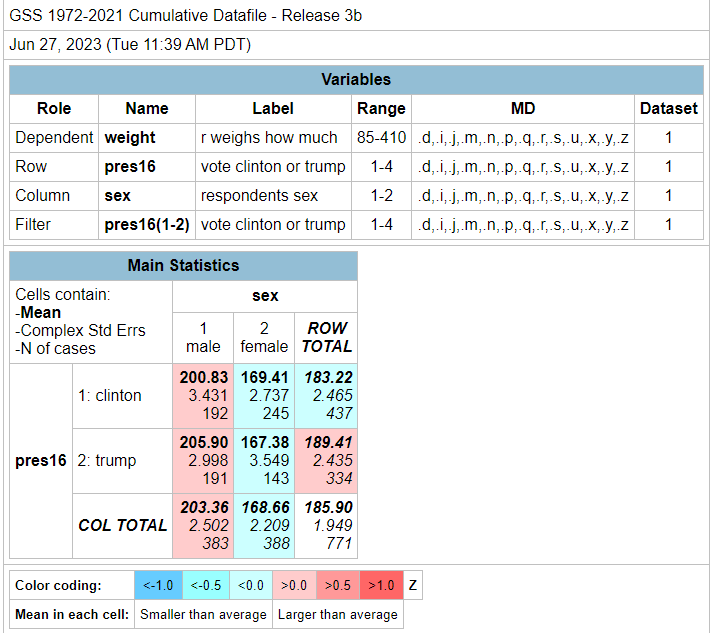Click the '1: clinton' row label
This screenshot has width=710, height=633.
coord(122,396)
